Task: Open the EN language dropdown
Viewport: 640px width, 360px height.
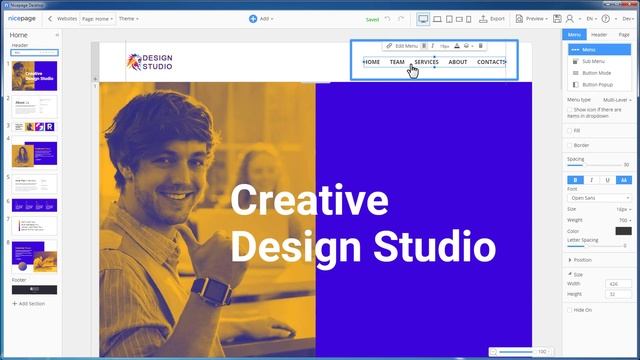Action: point(591,19)
